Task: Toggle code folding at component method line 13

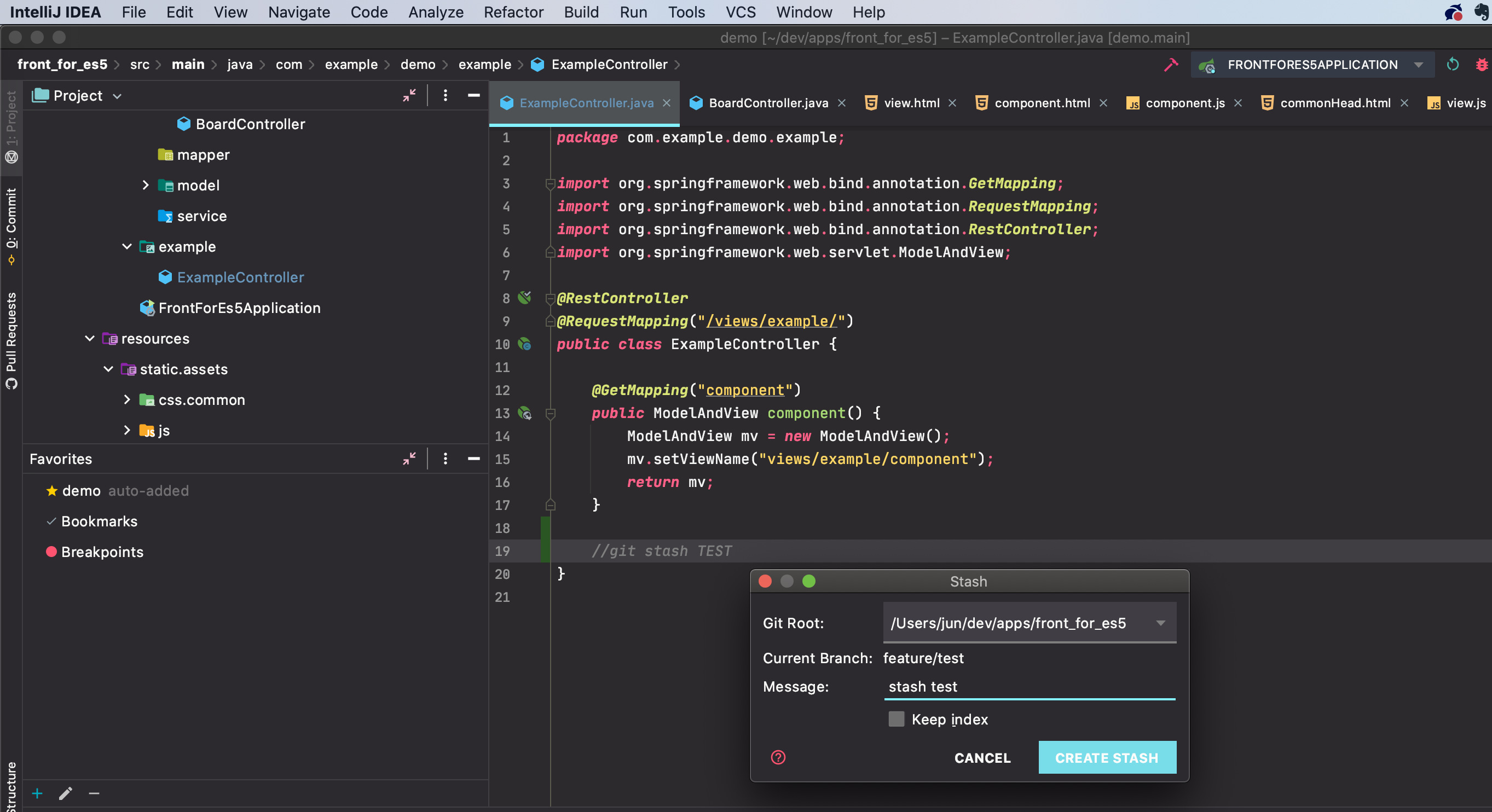Action: [x=550, y=414]
